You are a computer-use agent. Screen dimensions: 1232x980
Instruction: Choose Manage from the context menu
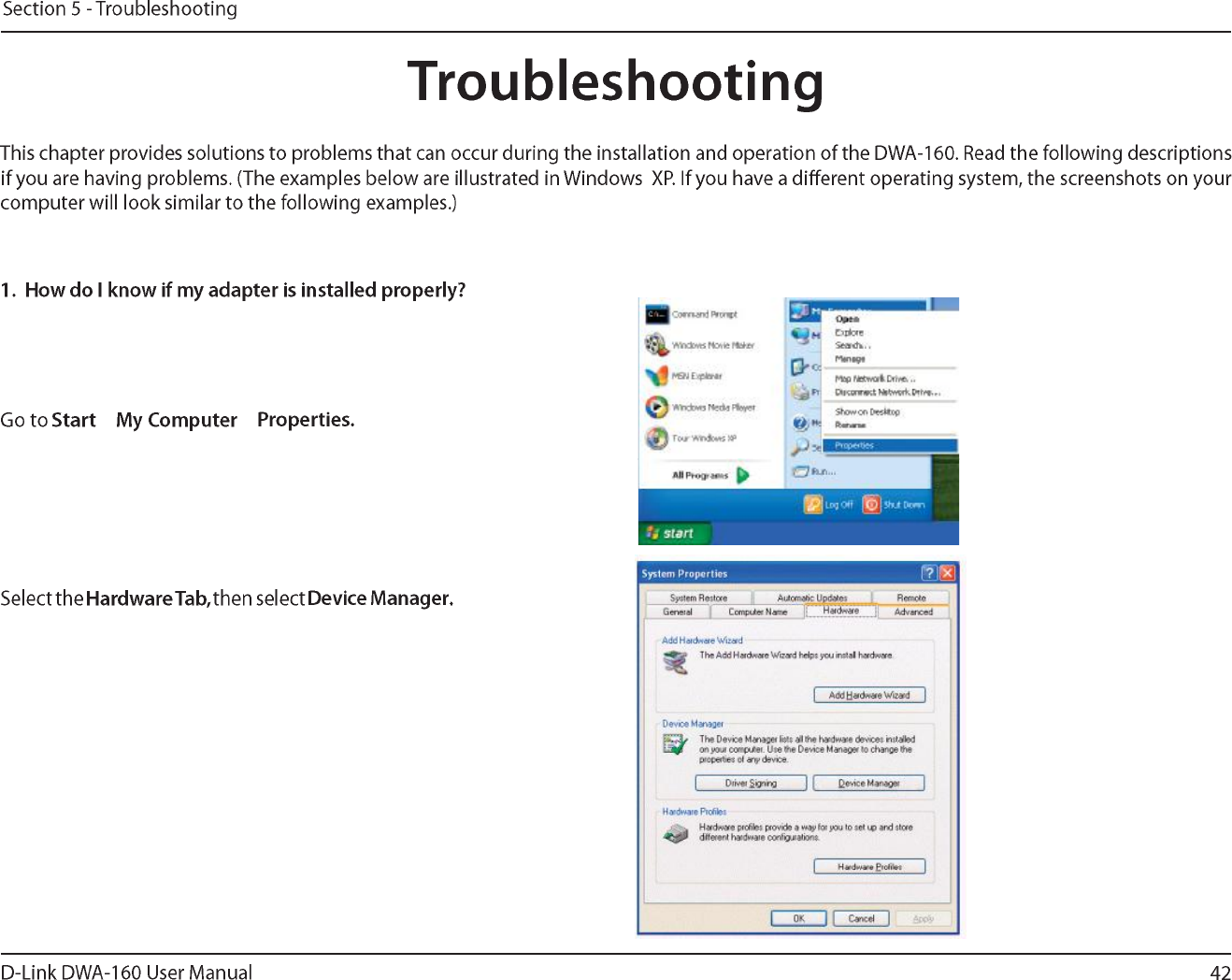point(850,358)
